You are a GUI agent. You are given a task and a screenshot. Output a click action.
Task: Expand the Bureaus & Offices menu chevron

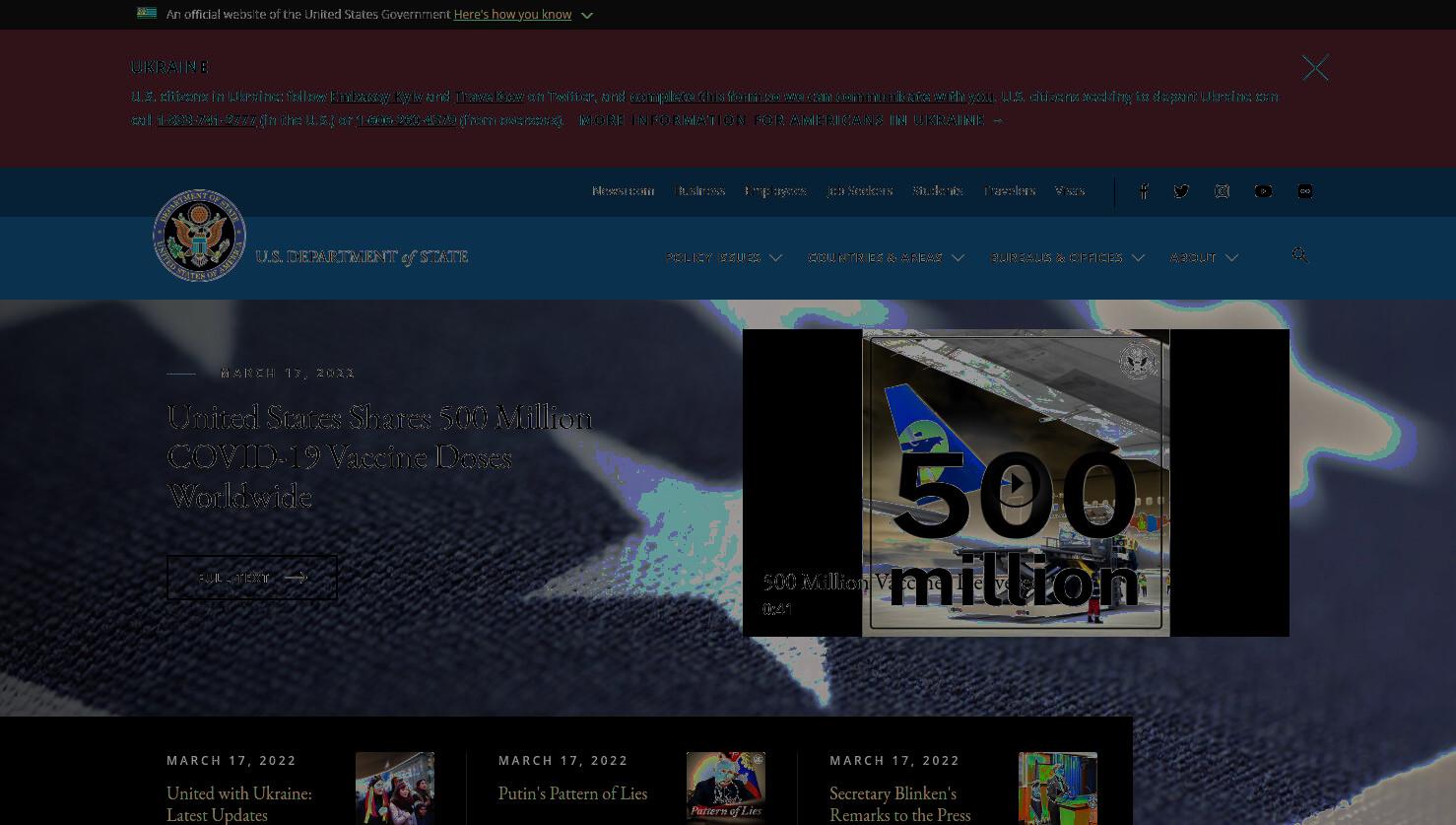[x=1138, y=257]
